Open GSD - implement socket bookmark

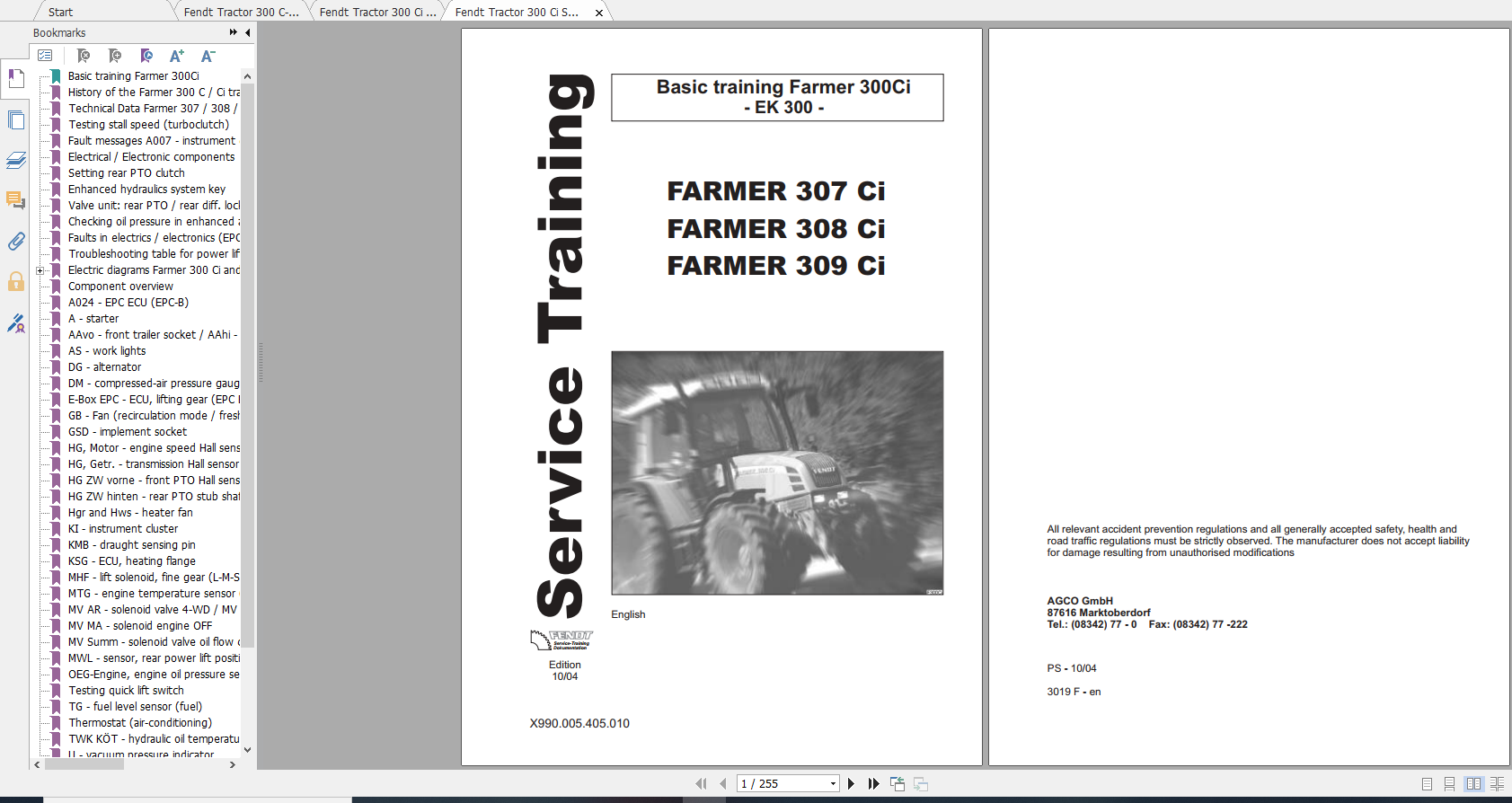[x=127, y=432]
